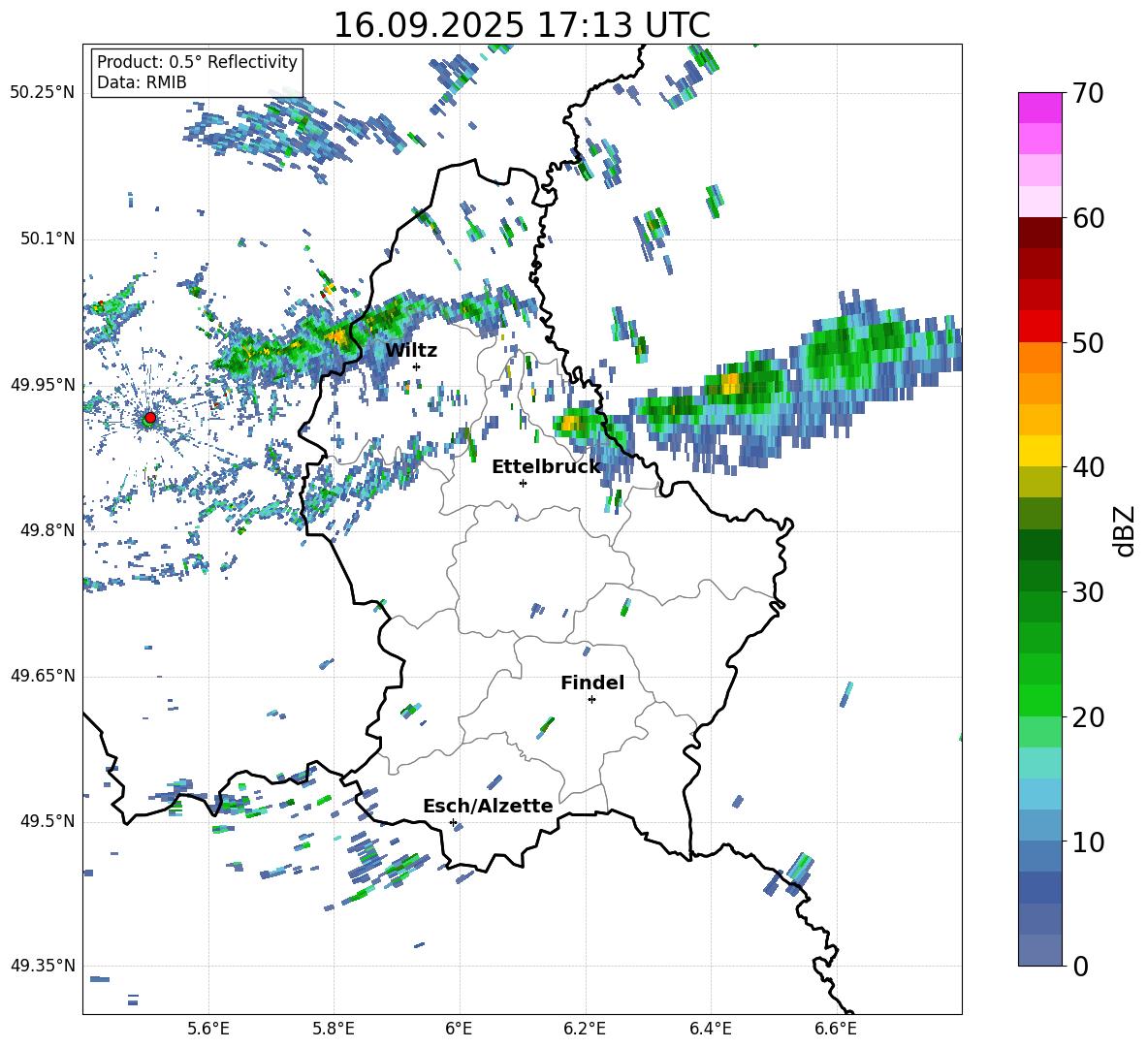Click the Wiltz location cross marker

(416, 366)
